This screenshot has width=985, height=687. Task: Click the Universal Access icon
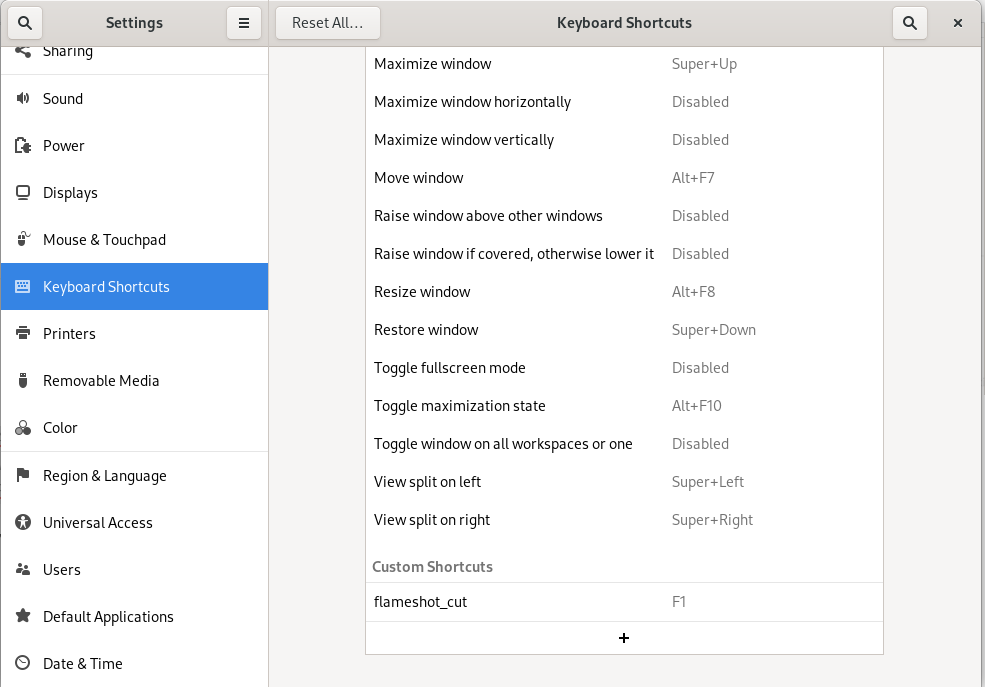(x=23, y=523)
